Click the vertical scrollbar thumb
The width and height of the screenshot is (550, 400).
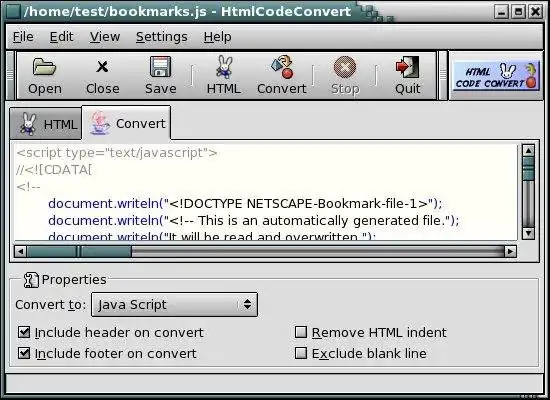click(528, 169)
